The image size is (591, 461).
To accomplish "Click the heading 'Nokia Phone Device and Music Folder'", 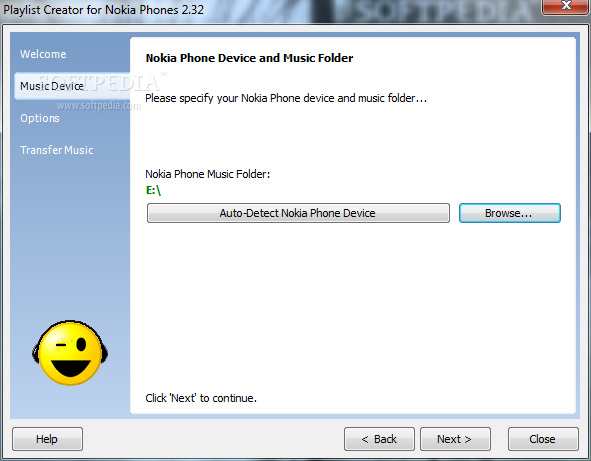I will click(249, 58).
